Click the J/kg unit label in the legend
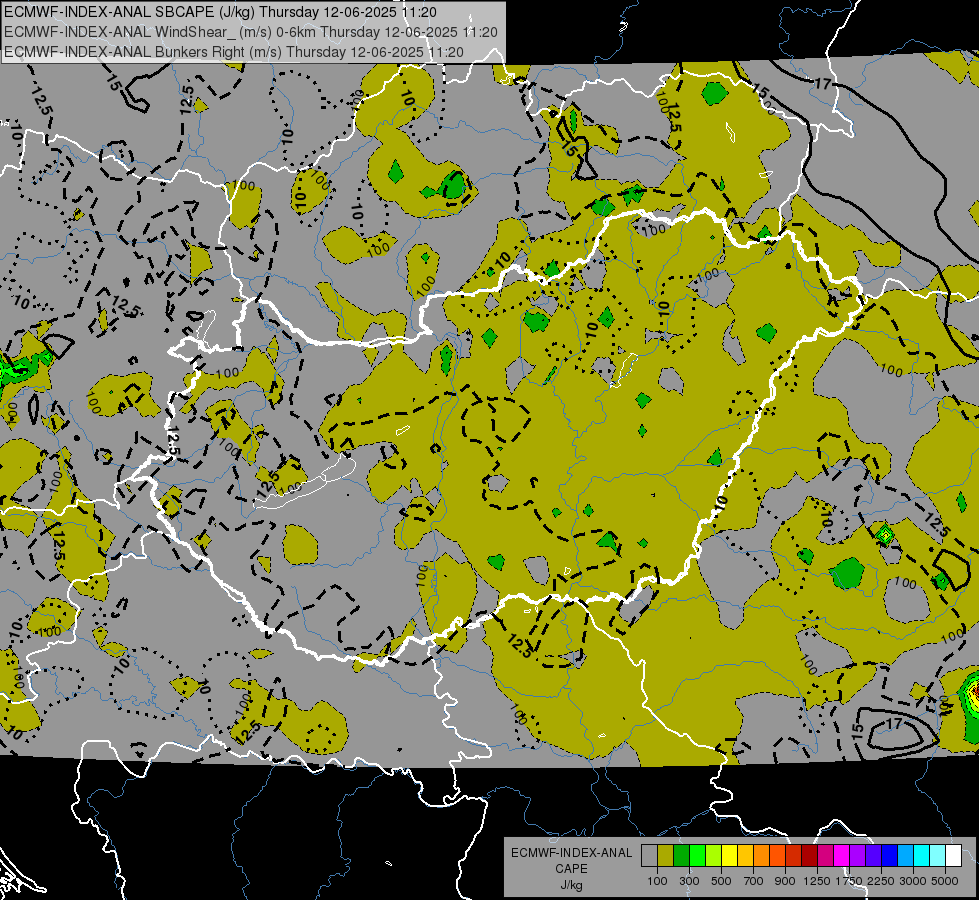This screenshot has height=900, width=979. coord(571,885)
